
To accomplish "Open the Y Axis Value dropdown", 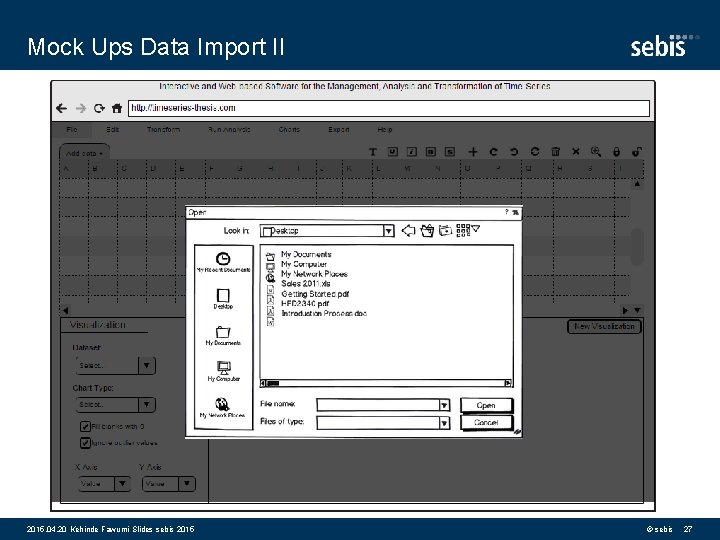I will (169, 484).
